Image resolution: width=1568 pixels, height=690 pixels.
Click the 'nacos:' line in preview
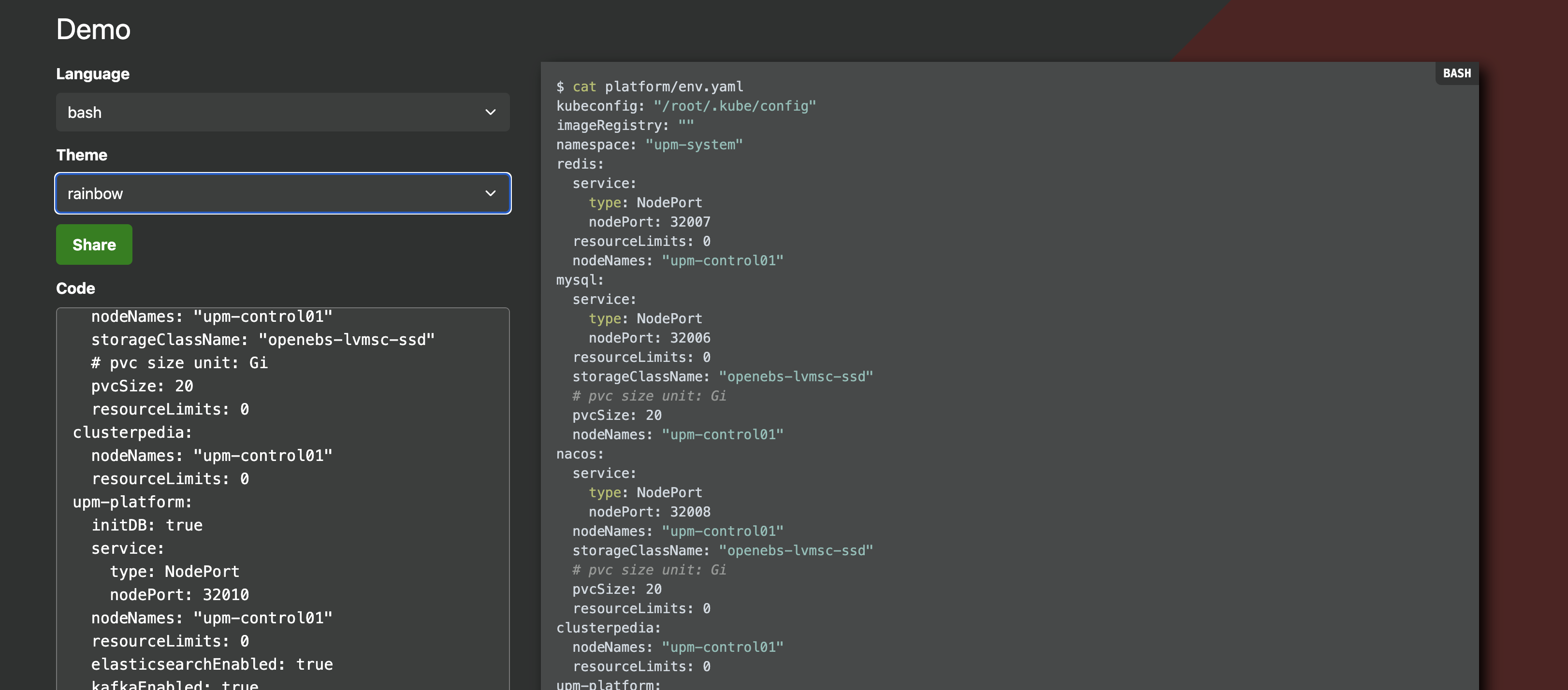pos(580,454)
